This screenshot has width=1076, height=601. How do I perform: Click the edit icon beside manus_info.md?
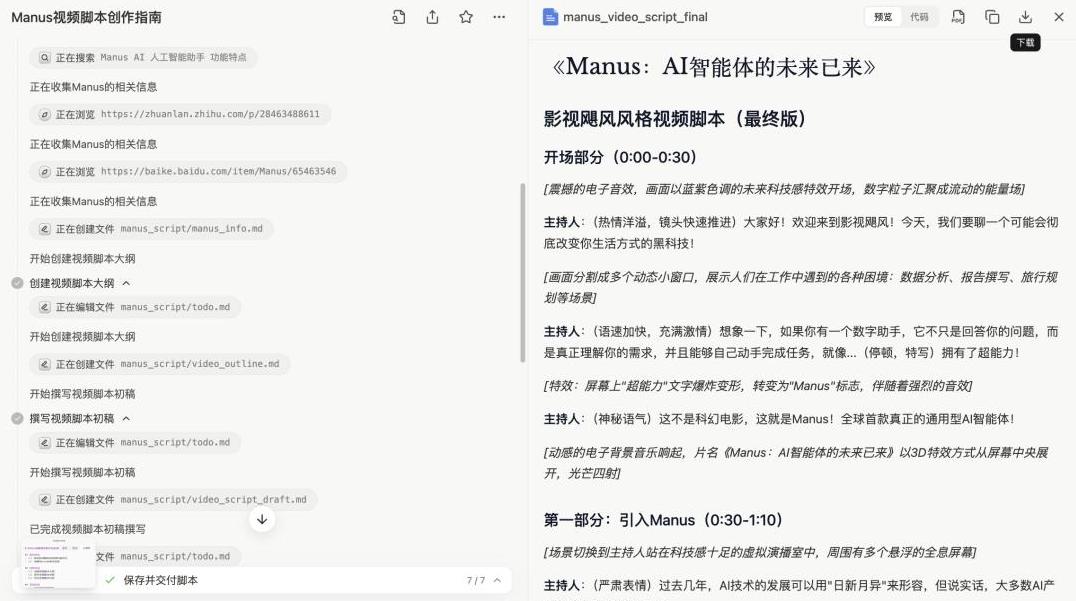[44, 228]
